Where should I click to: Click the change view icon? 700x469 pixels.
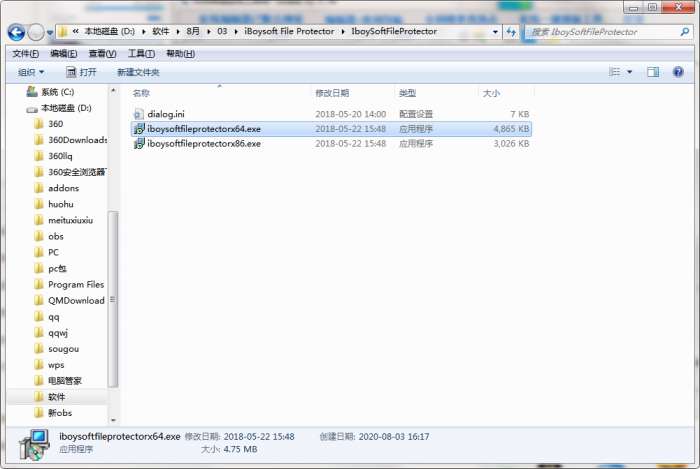pyautogui.click(x=615, y=72)
